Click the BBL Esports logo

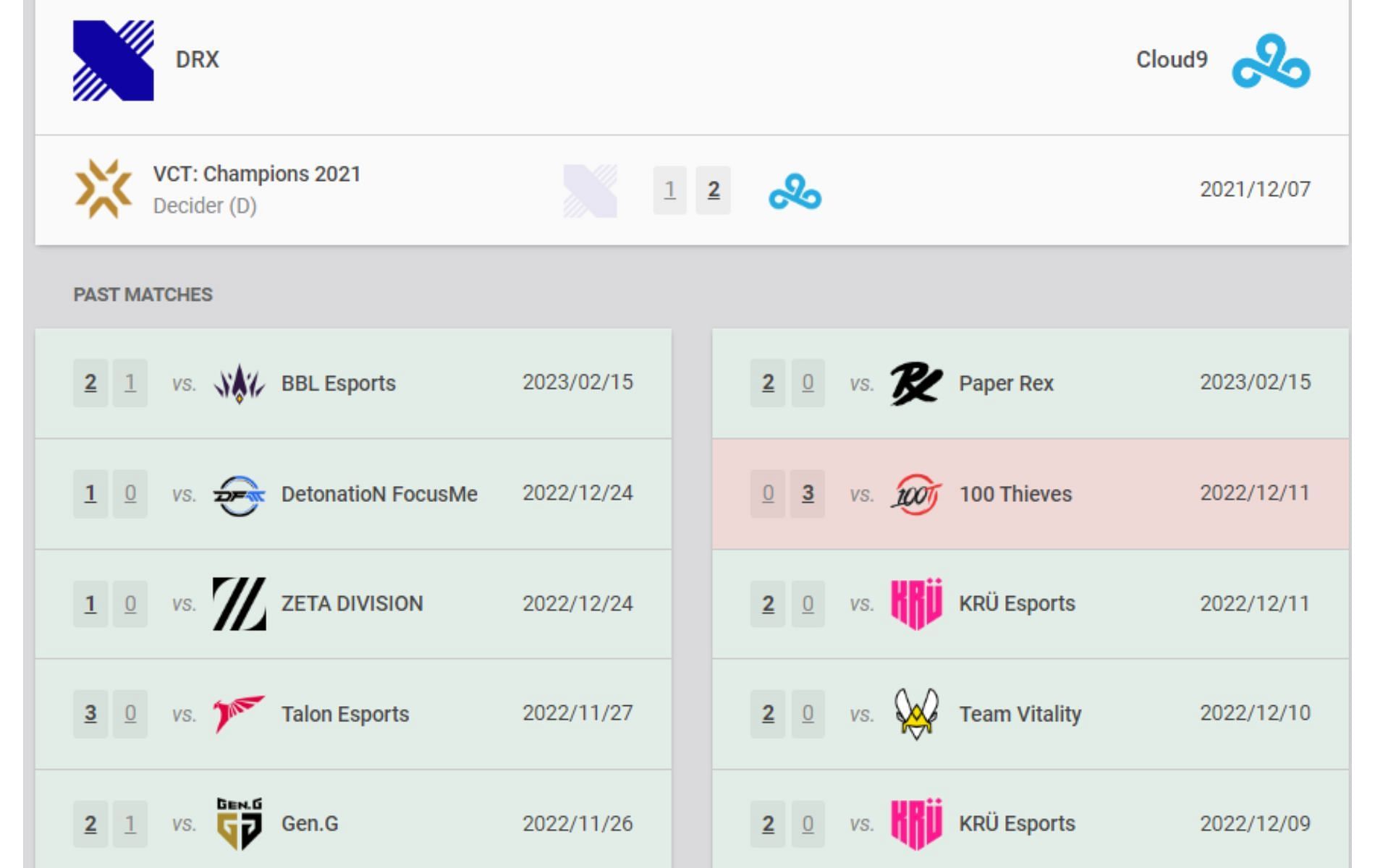[240, 383]
